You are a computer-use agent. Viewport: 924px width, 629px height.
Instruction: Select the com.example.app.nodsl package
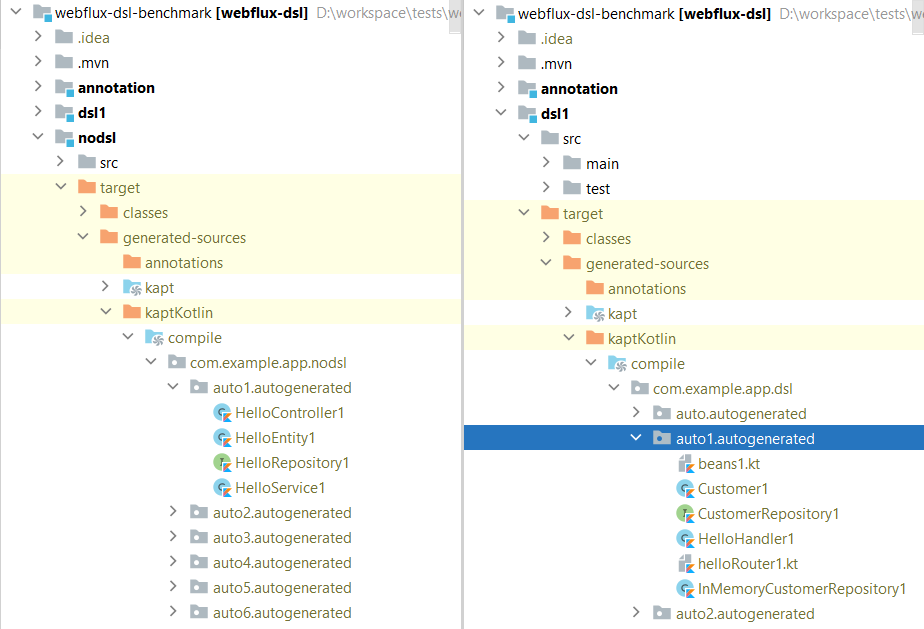[268, 363]
